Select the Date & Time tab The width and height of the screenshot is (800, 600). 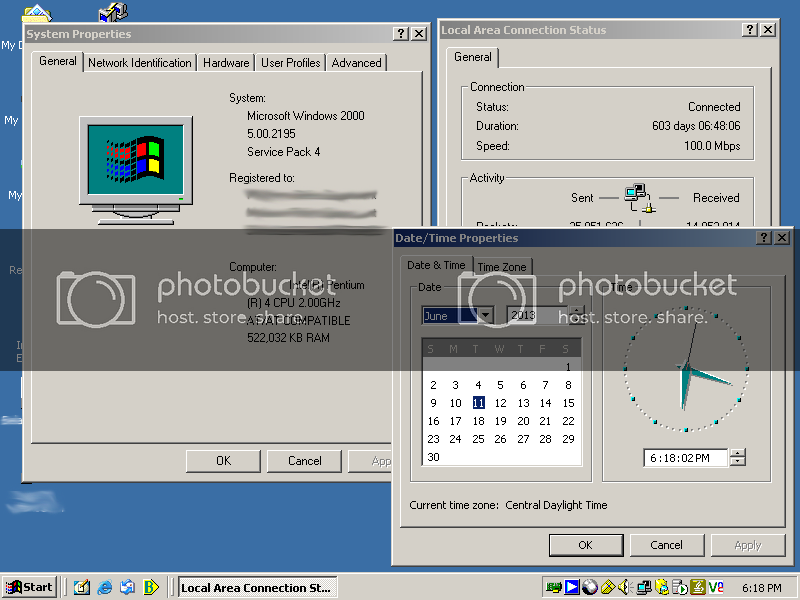tap(436, 265)
